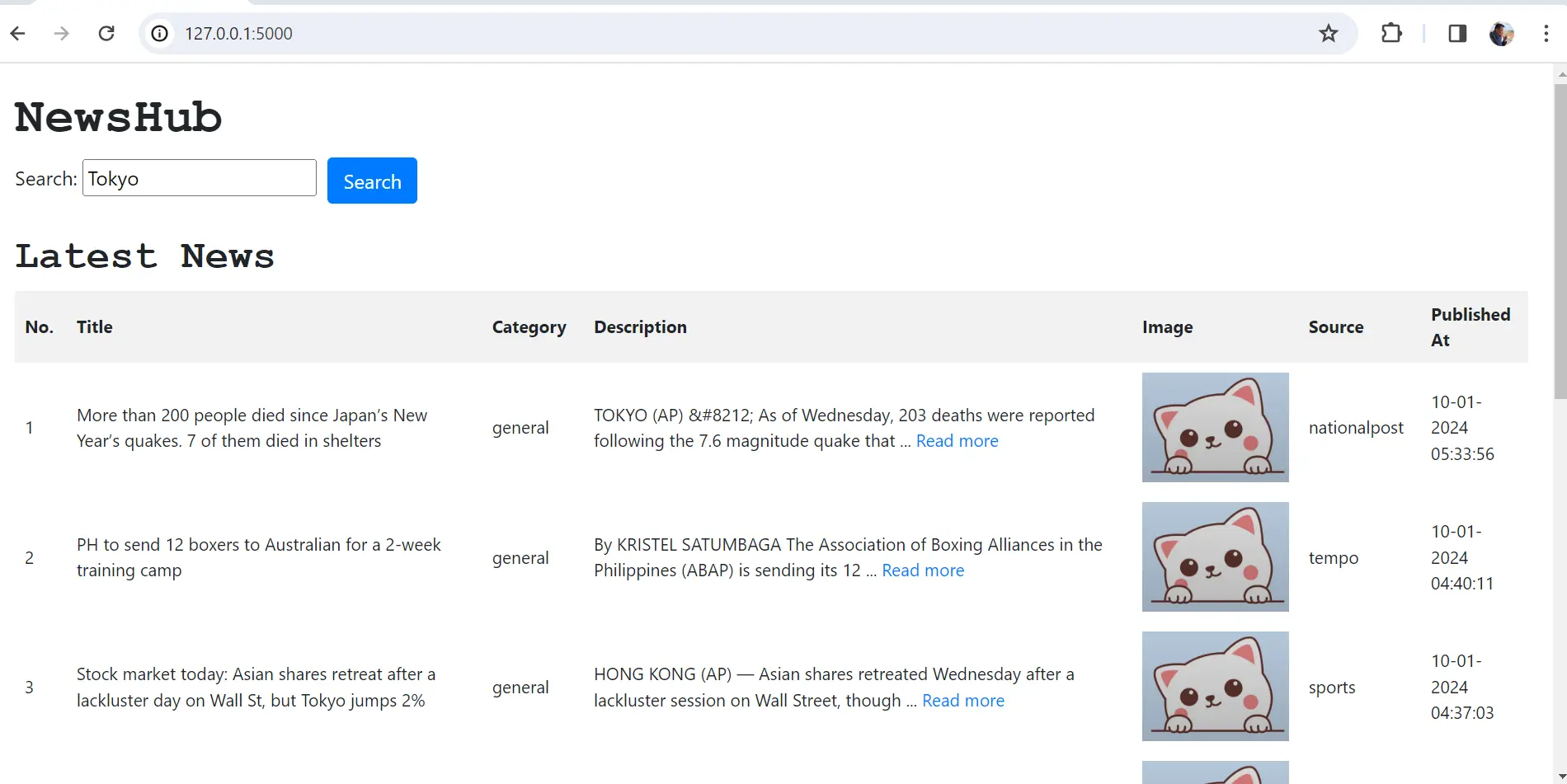Viewport: 1567px width, 784px height.
Task: Focus the Search input containing Tokyo
Action: [200, 178]
